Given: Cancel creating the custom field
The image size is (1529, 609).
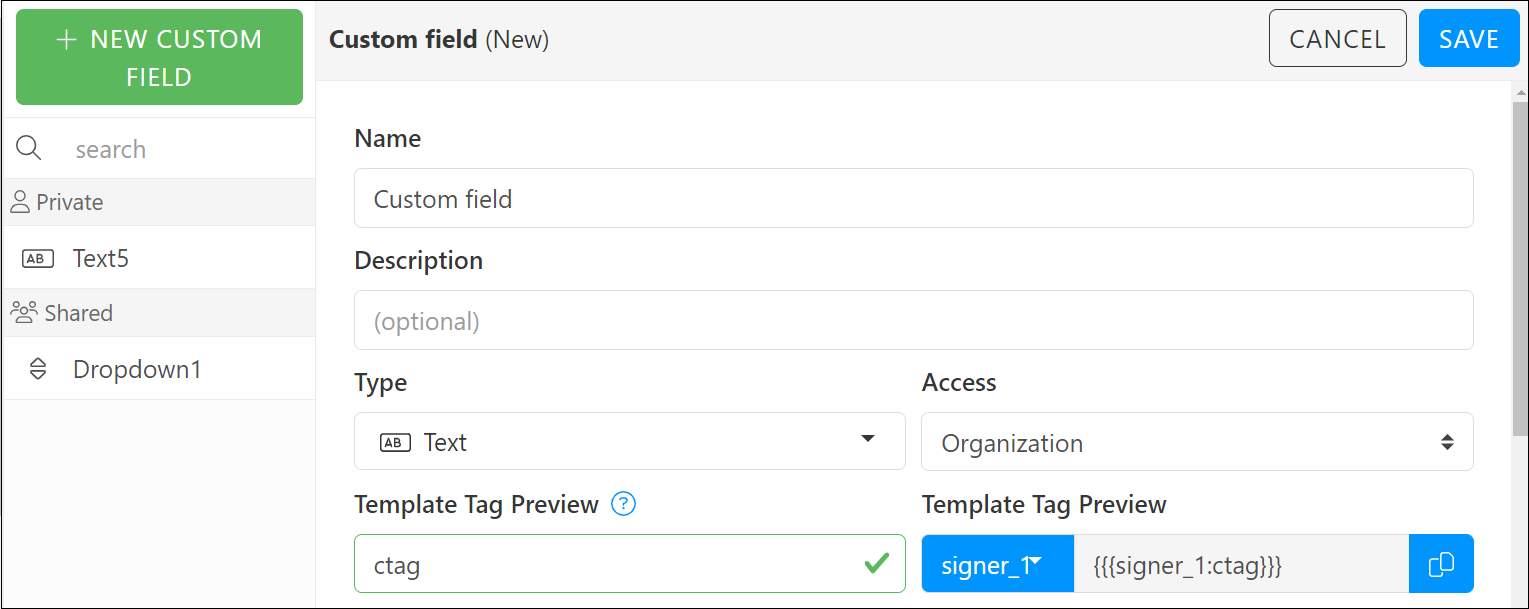Looking at the screenshot, I should pos(1337,38).
